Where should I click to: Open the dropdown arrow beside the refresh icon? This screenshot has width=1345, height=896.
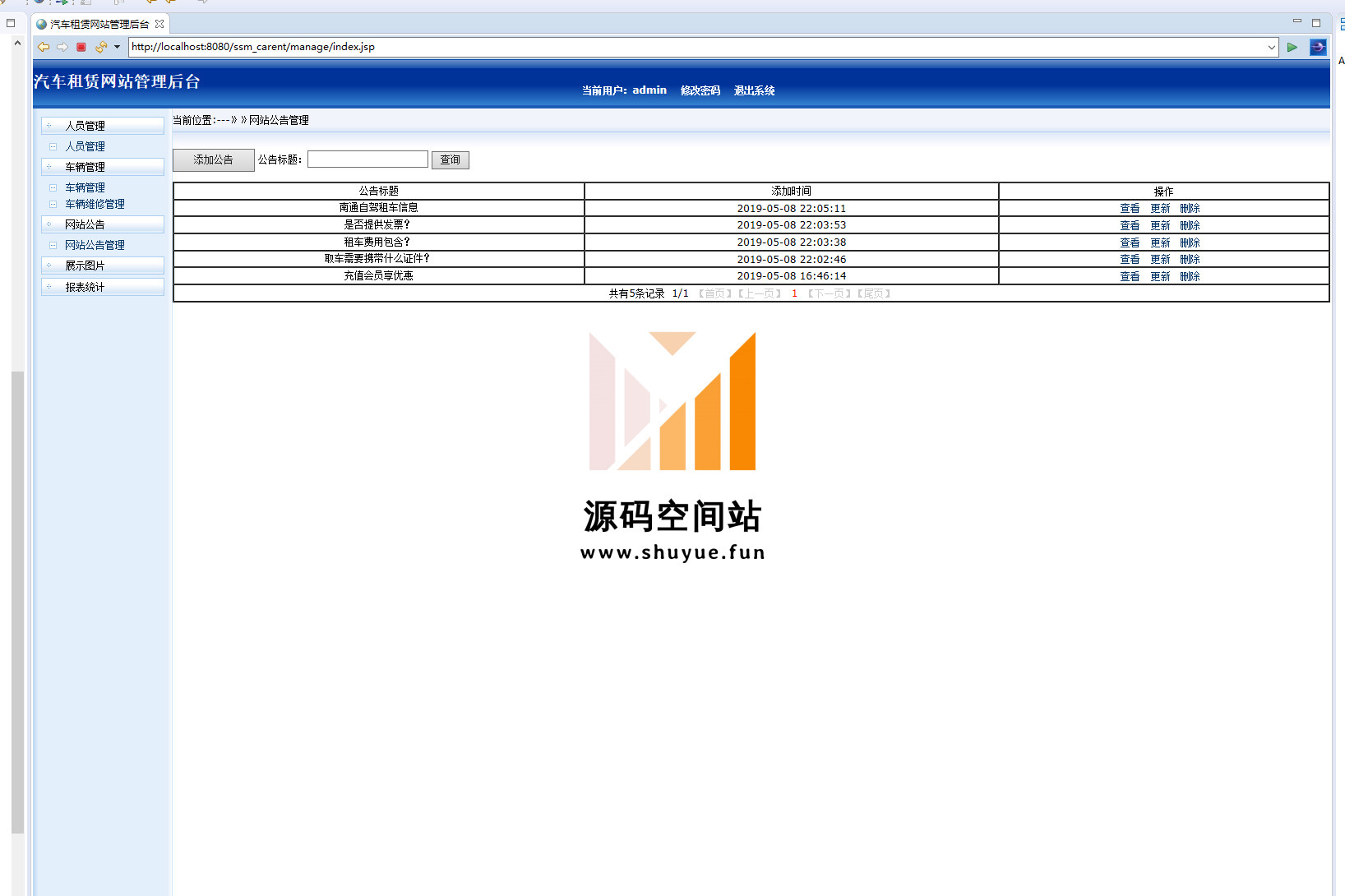pos(117,47)
